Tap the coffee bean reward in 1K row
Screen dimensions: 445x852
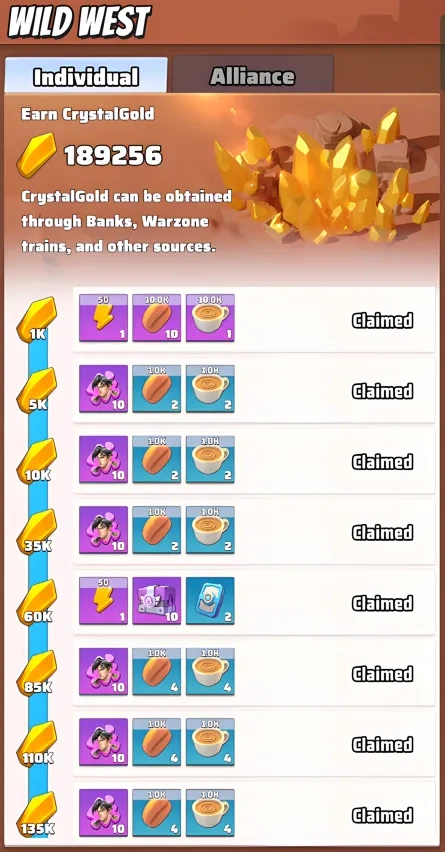tap(156, 318)
